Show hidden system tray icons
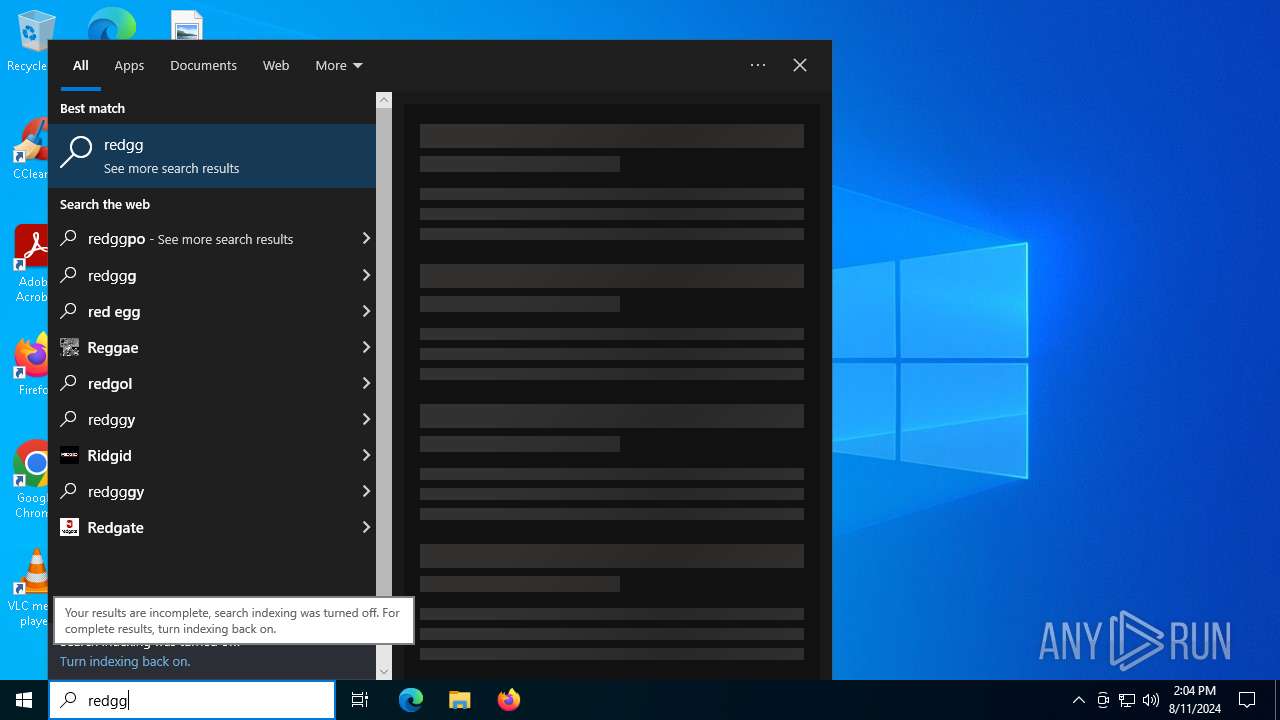 [x=1078, y=700]
